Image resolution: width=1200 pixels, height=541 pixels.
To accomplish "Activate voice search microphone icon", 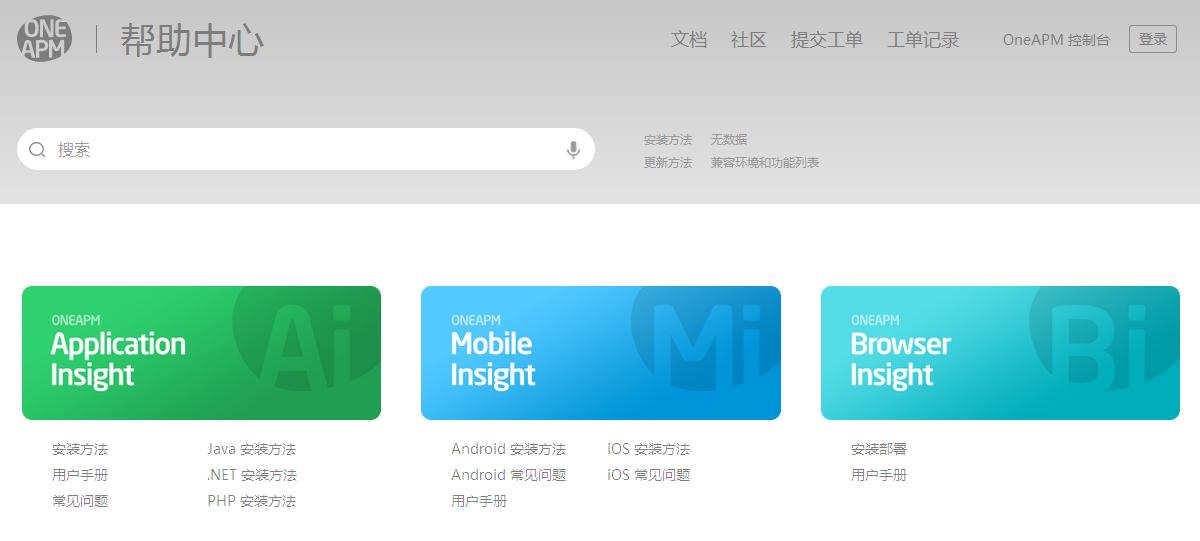I will tap(573, 150).
